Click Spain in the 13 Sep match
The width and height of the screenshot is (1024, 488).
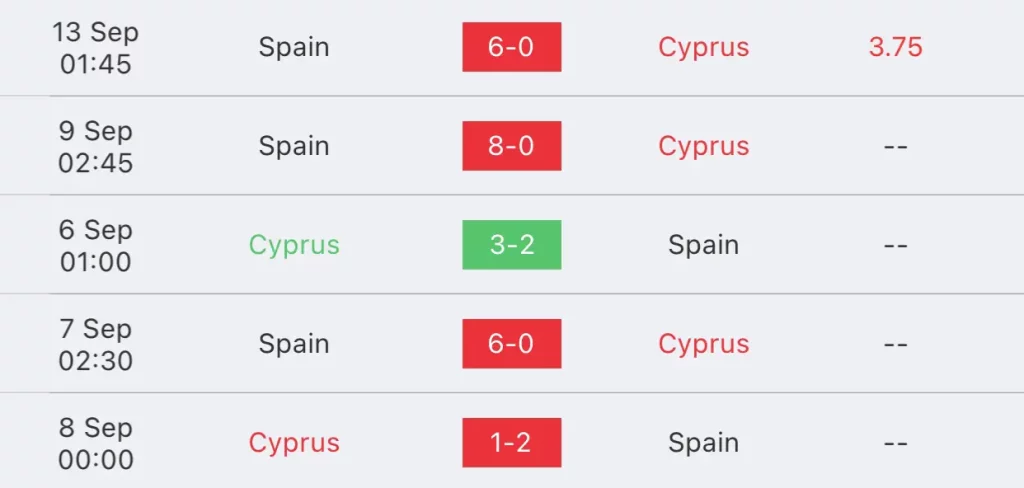294,47
